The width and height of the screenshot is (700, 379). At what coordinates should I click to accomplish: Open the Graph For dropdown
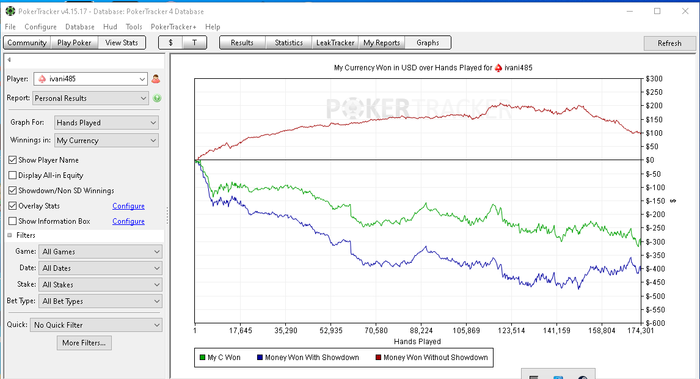106,122
